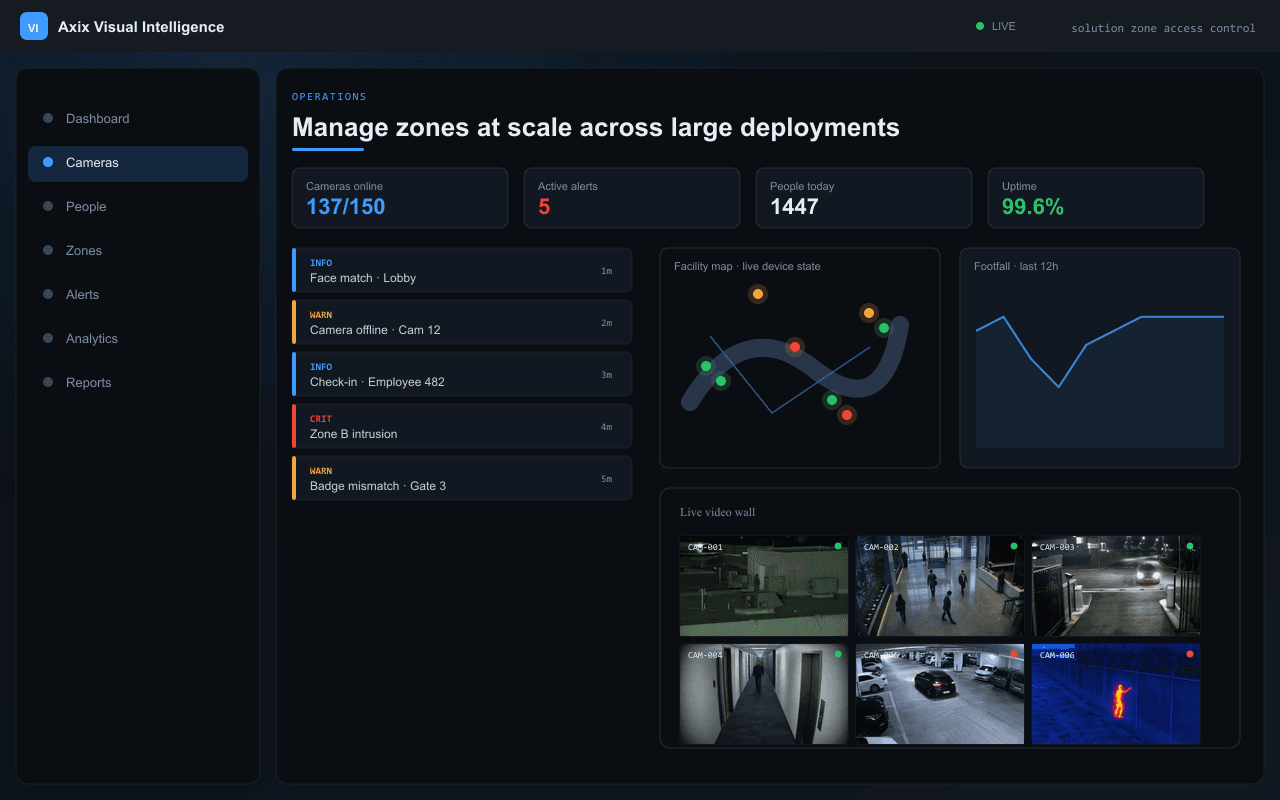Click the green status dot on CAM-004
The width and height of the screenshot is (1280, 800).
coord(838,654)
